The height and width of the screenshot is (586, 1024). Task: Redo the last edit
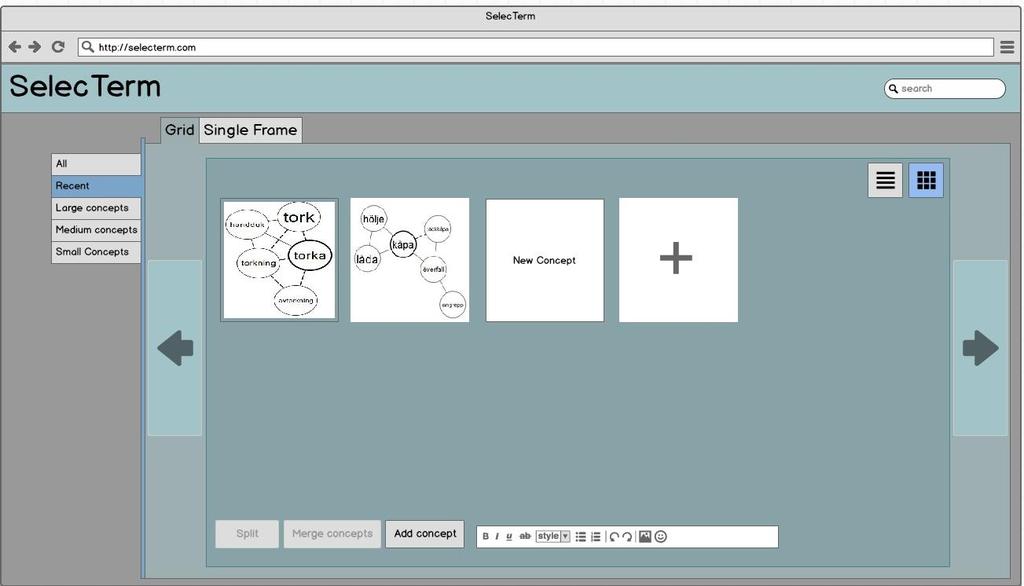click(x=627, y=536)
